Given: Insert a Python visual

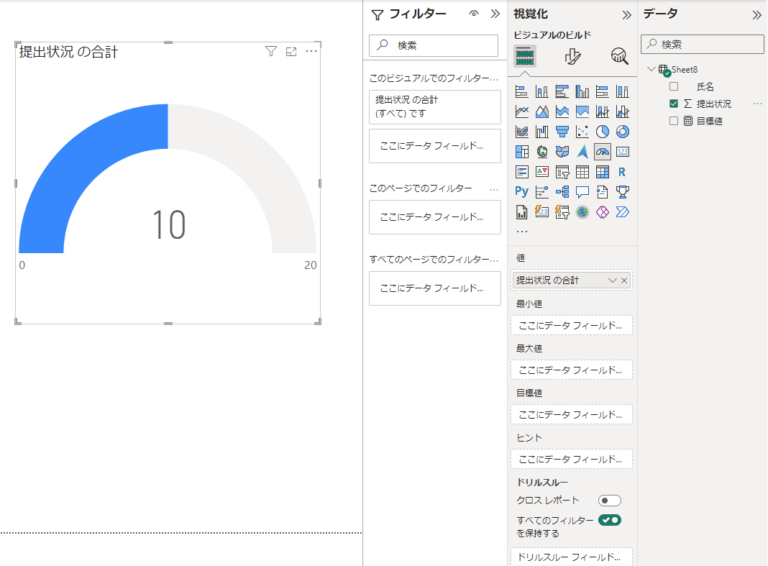Looking at the screenshot, I should coord(521,191).
